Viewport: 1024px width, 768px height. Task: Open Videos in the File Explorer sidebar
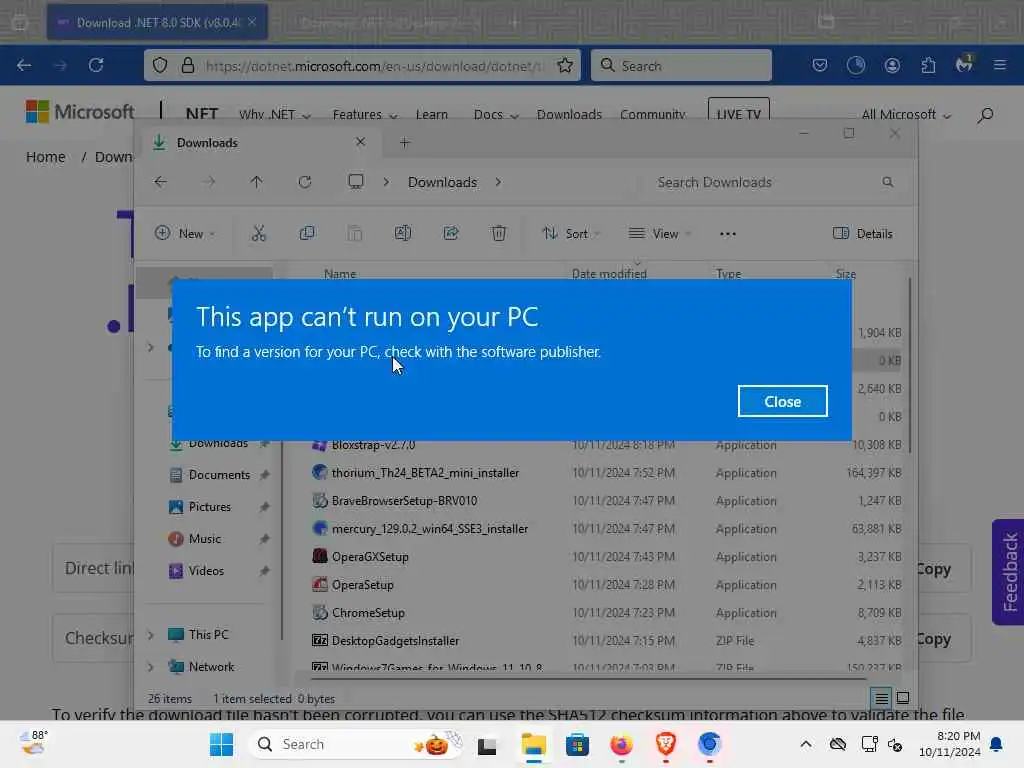(x=206, y=571)
